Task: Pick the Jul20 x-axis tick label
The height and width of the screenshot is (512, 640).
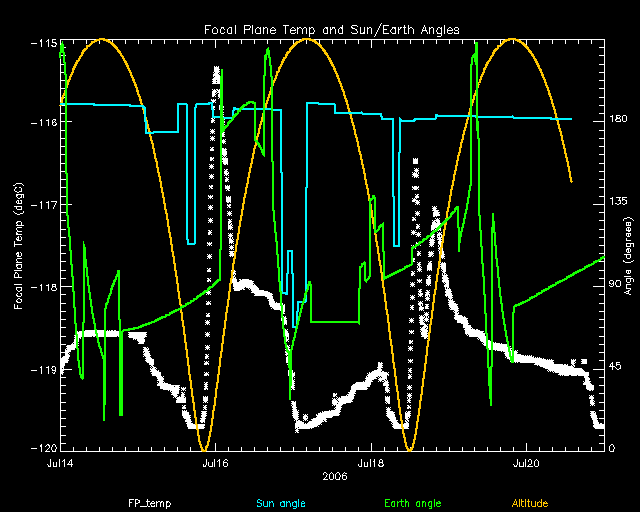Action: point(526,464)
